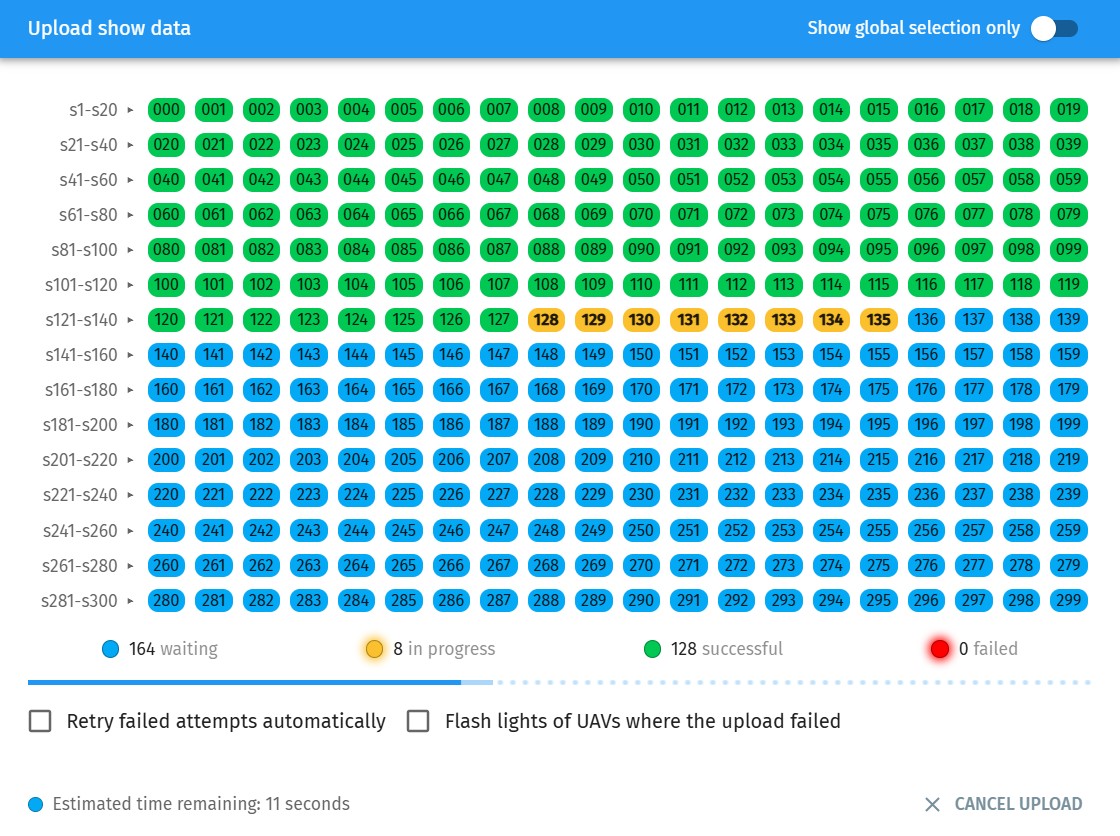Expand the s121-s140 row arrow

130,320
